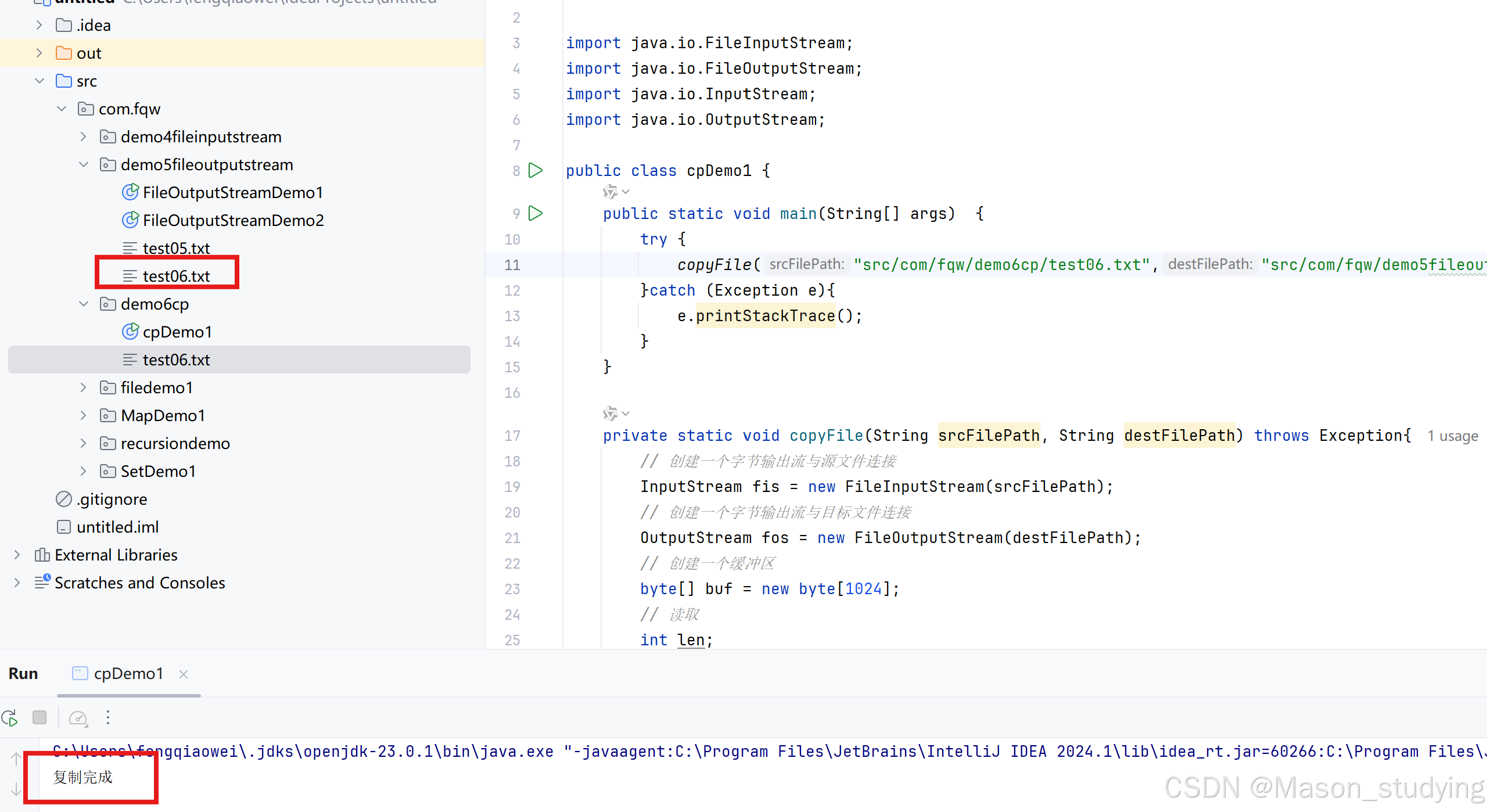Click the run gutter arrow beside the main method
Screen dimensions: 1487x812
coord(536,213)
